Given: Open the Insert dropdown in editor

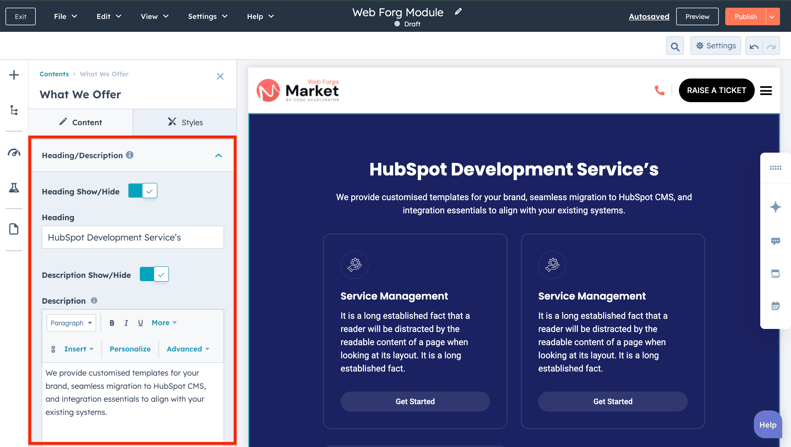Looking at the screenshot, I should tap(79, 349).
